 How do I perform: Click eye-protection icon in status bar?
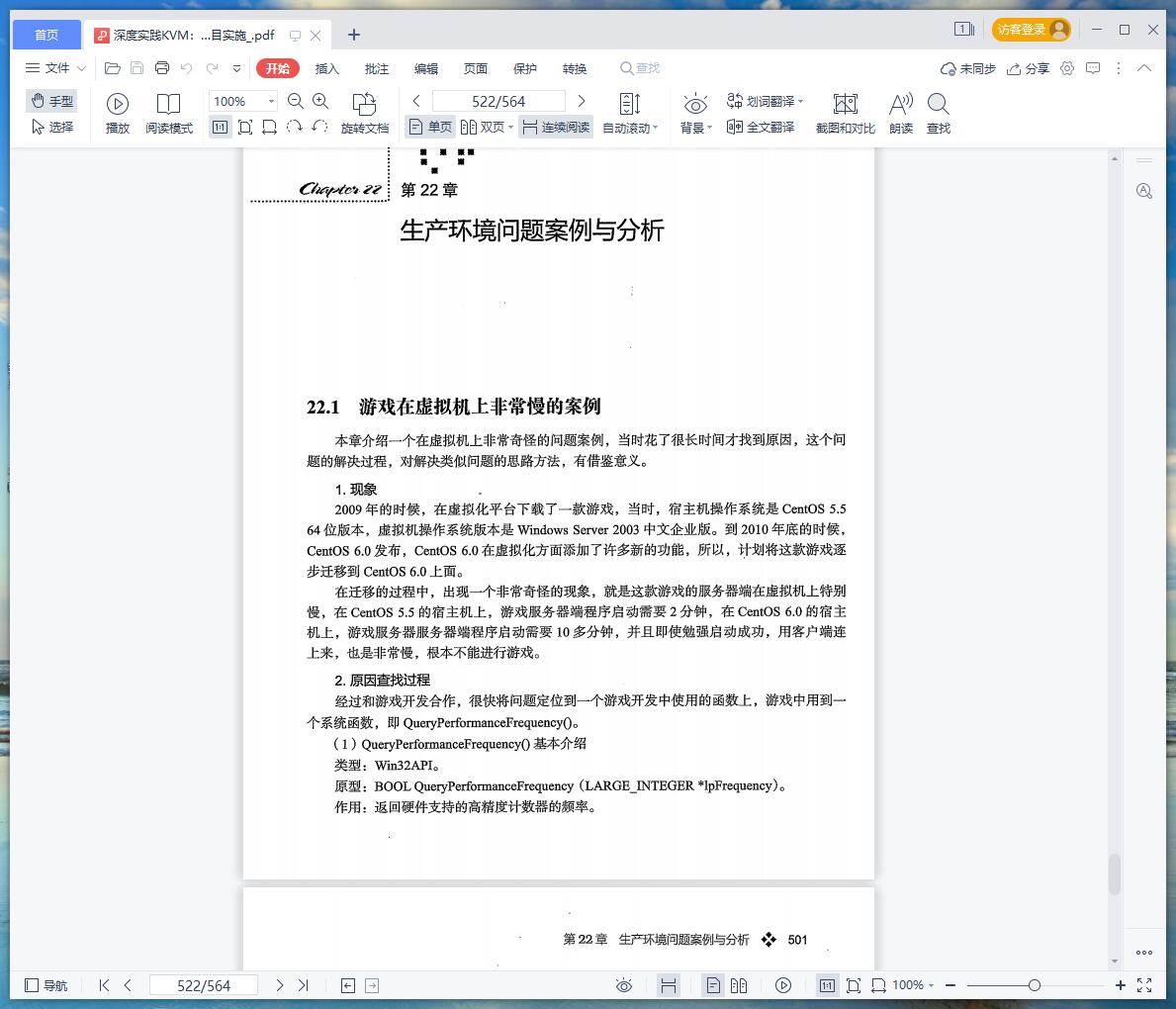pos(624,985)
